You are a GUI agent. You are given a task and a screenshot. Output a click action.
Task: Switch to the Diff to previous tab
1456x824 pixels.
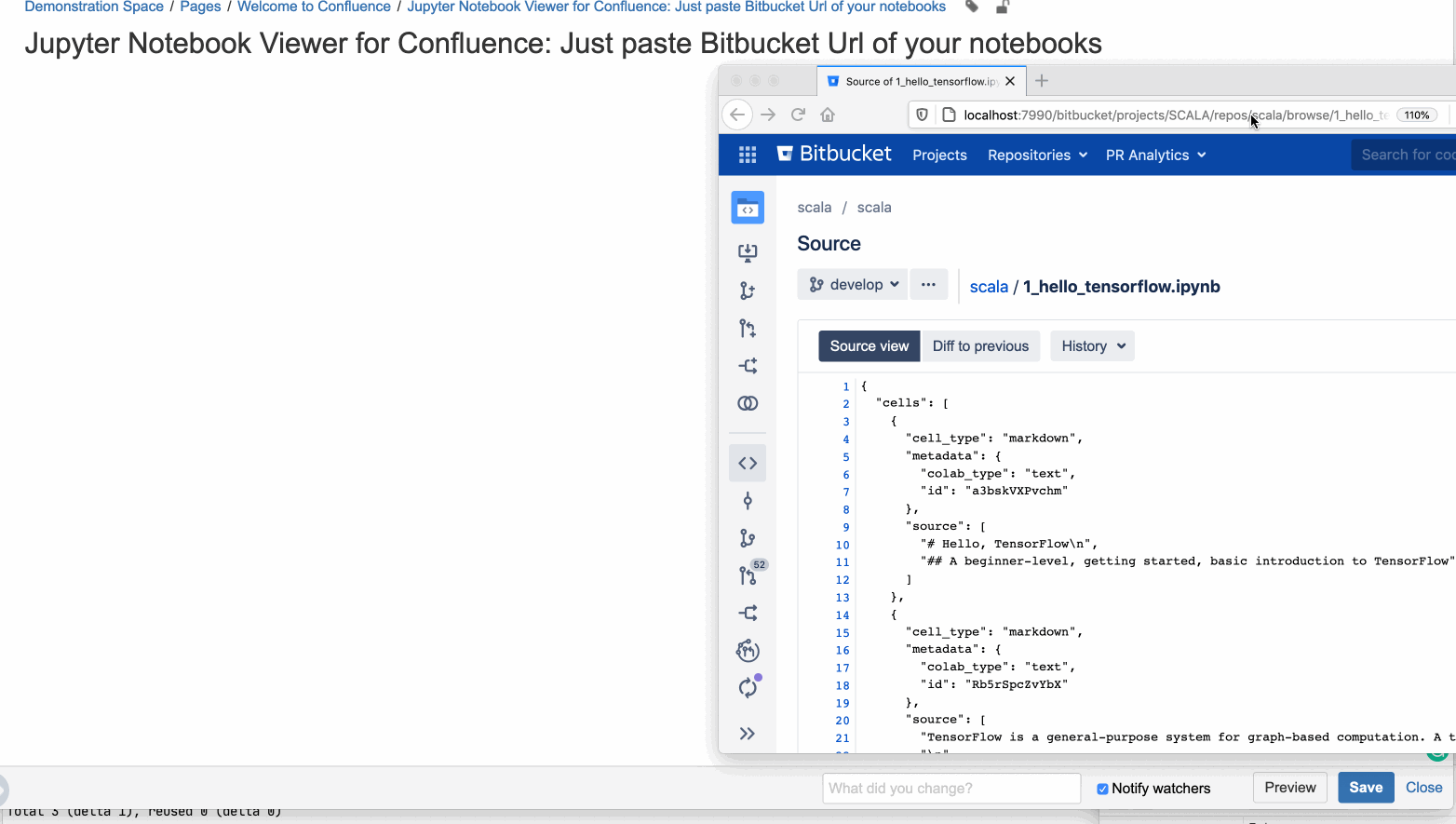980,345
